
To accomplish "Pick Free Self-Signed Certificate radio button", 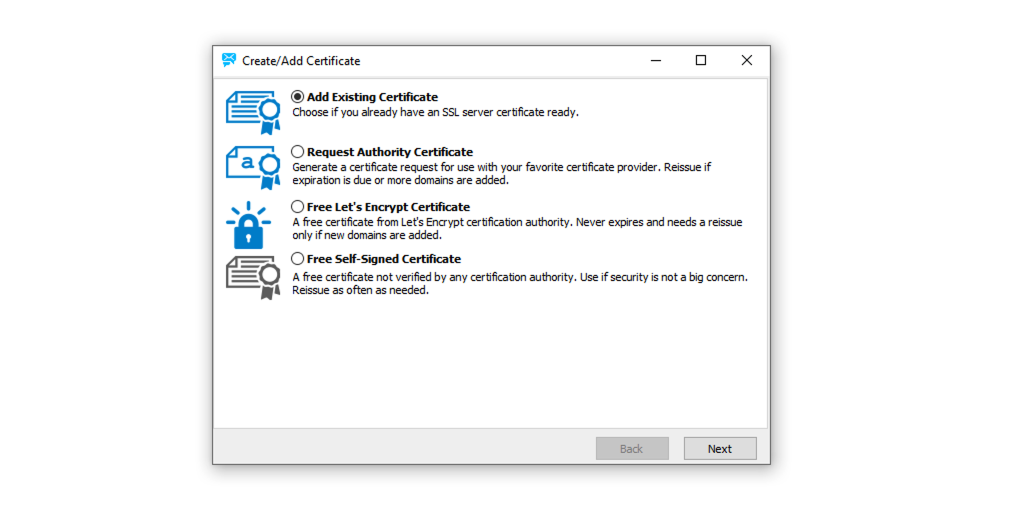I will tap(298, 258).
